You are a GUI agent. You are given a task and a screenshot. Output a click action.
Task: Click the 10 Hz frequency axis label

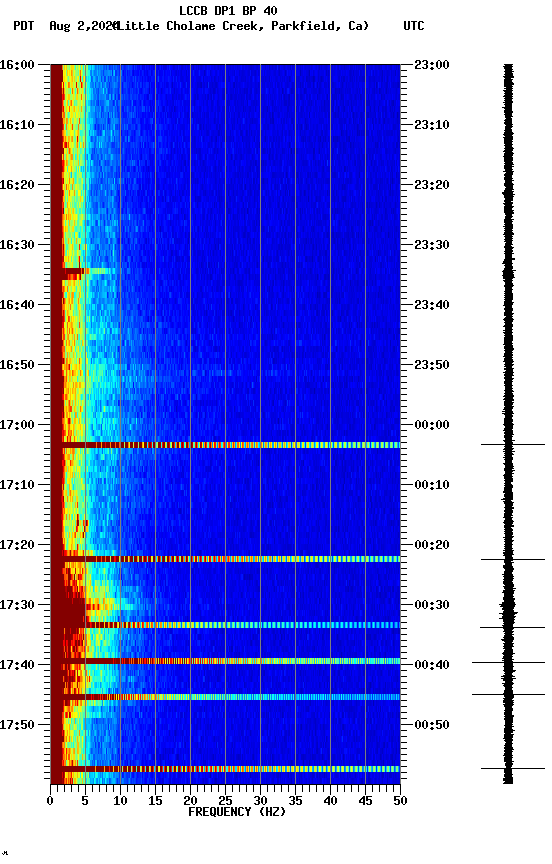[120, 801]
